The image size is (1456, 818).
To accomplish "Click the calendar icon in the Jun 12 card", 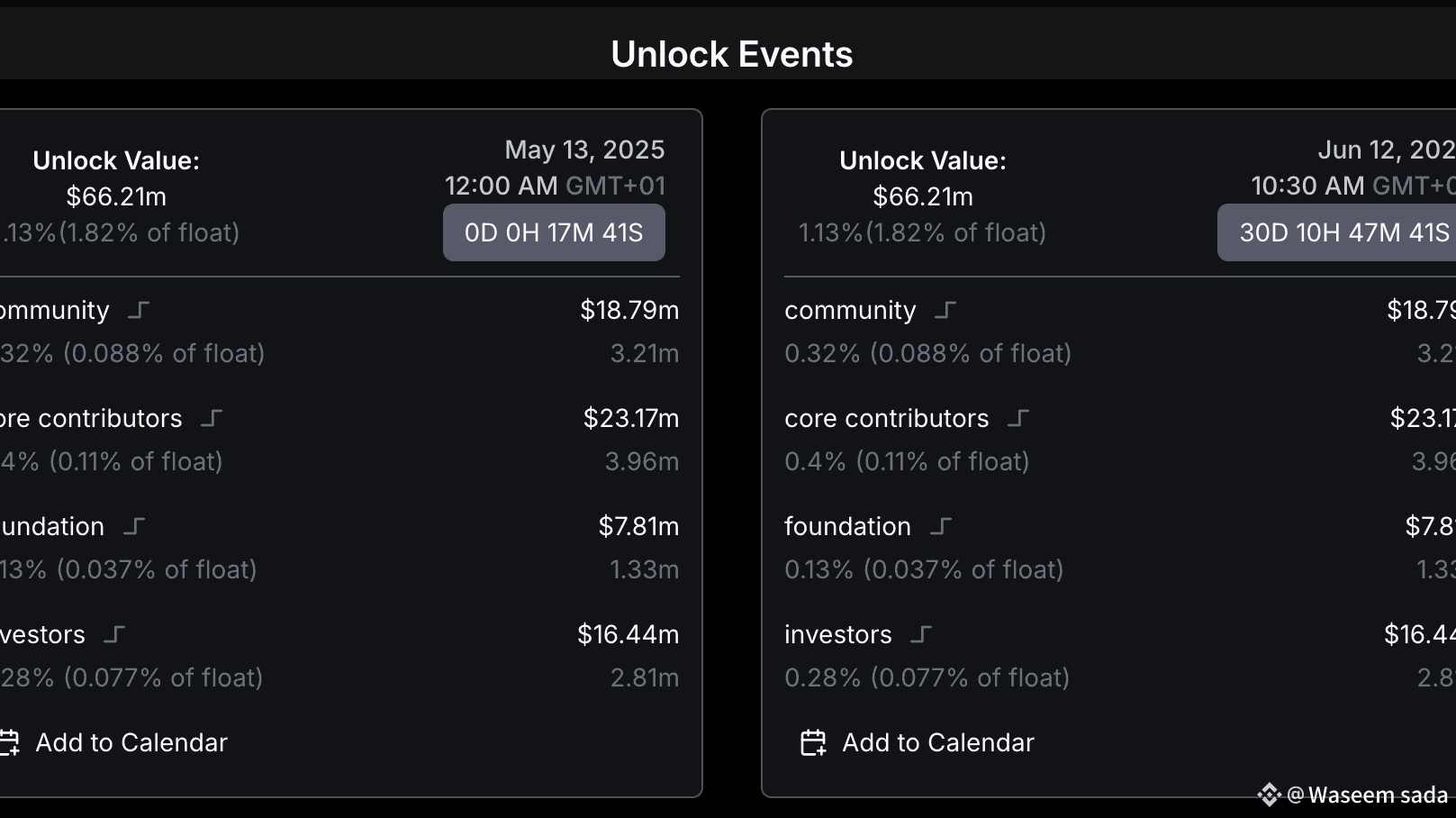I will [813, 743].
